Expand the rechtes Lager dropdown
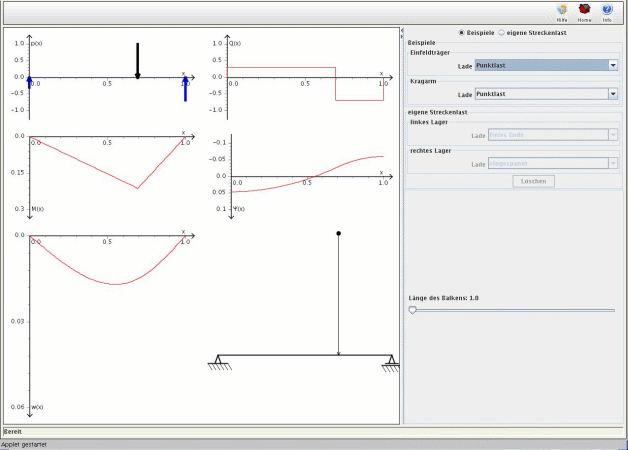This screenshot has height=450, width=628. click(552, 164)
